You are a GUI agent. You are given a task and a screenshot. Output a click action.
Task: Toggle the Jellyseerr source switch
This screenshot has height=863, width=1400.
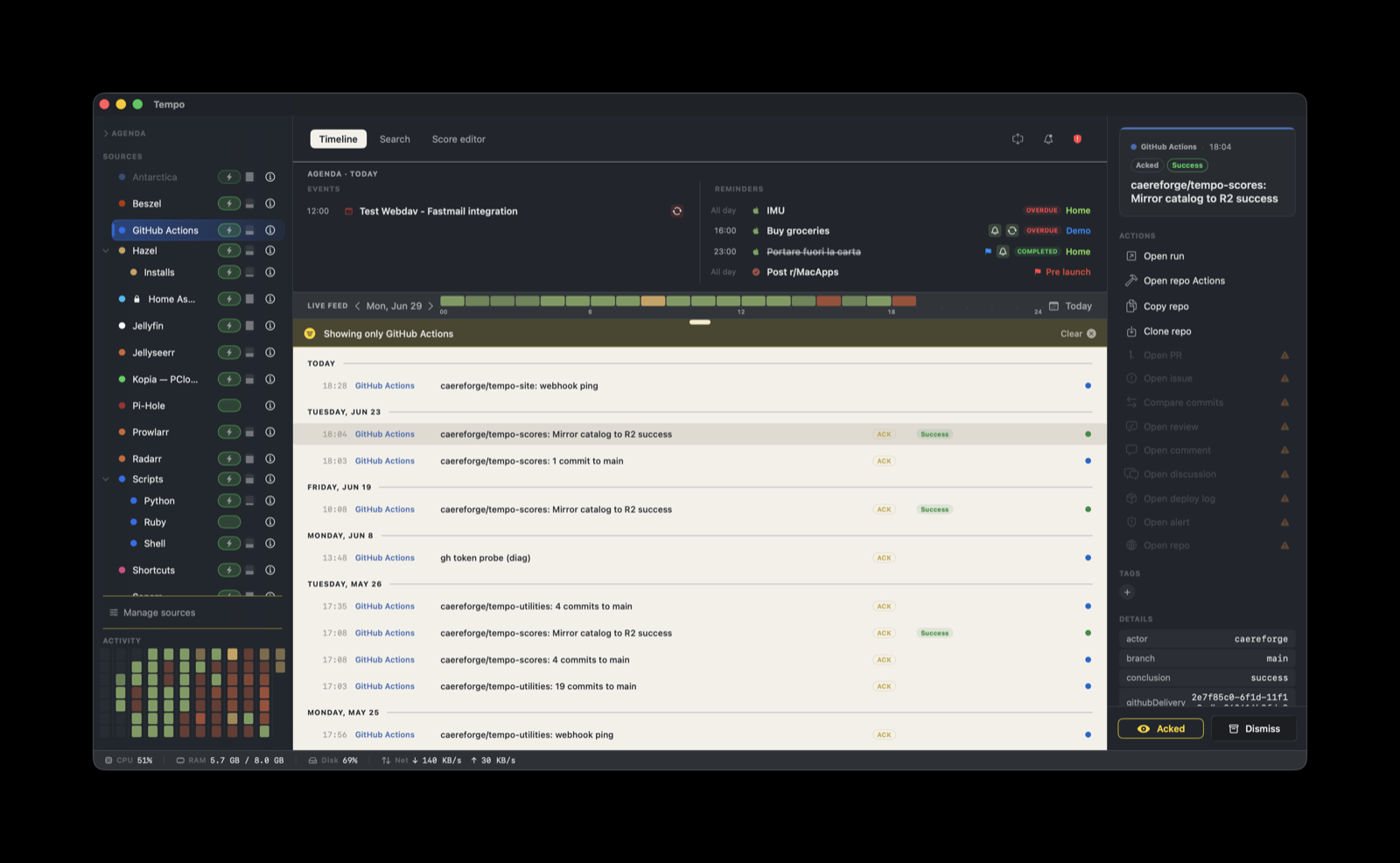[229, 352]
